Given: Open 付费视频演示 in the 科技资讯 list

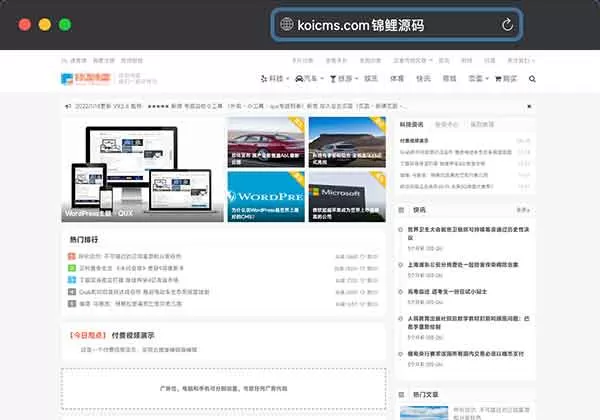Looking at the screenshot, I should point(414,141).
